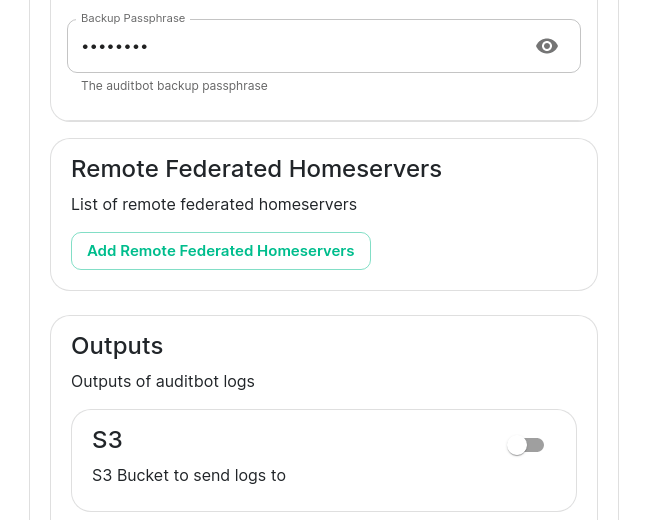648x520 pixels.
Task: Enable the S3 output toggle
Action: (525, 445)
